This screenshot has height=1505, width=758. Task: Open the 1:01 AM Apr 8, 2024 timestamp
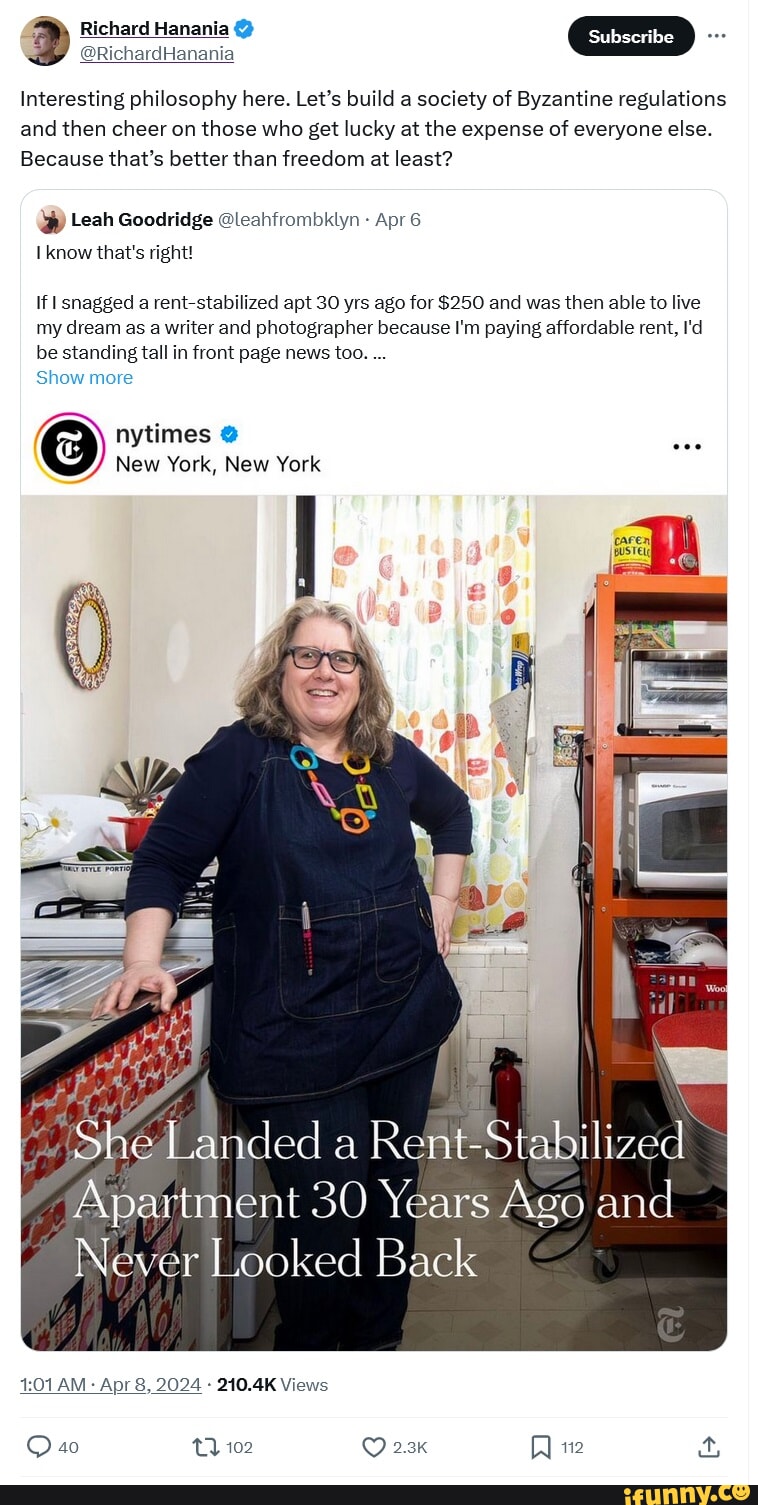(111, 1384)
